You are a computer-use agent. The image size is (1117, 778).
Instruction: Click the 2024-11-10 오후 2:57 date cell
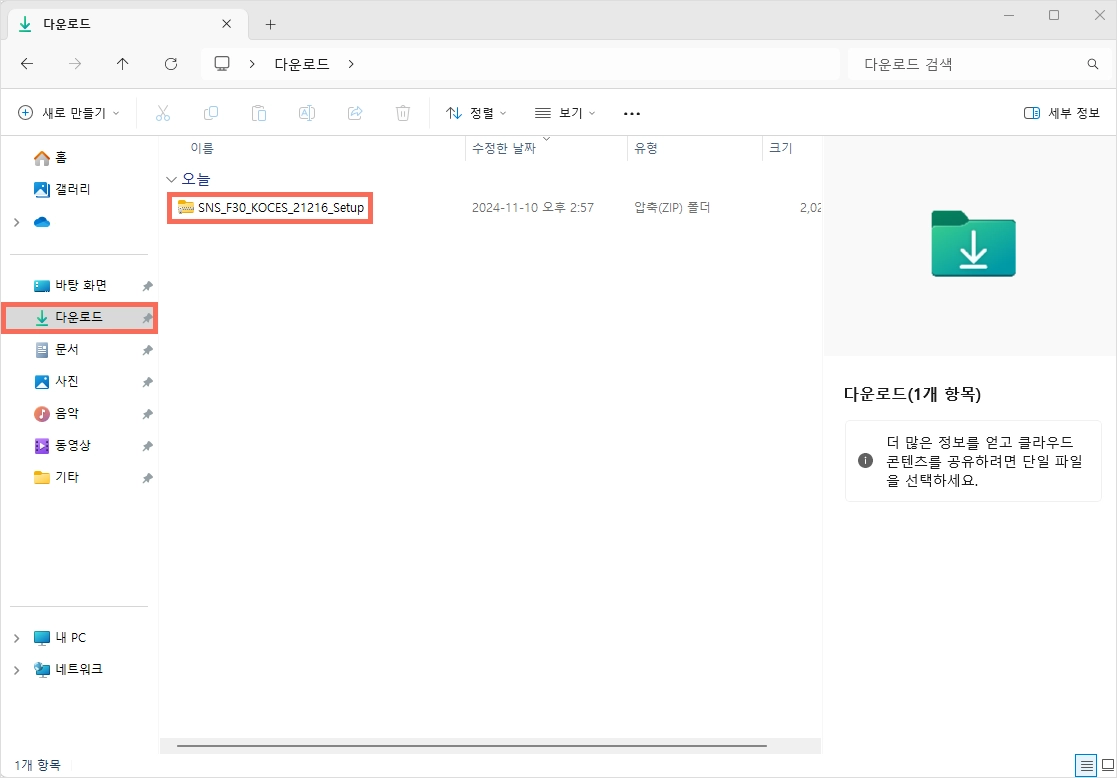533,208
